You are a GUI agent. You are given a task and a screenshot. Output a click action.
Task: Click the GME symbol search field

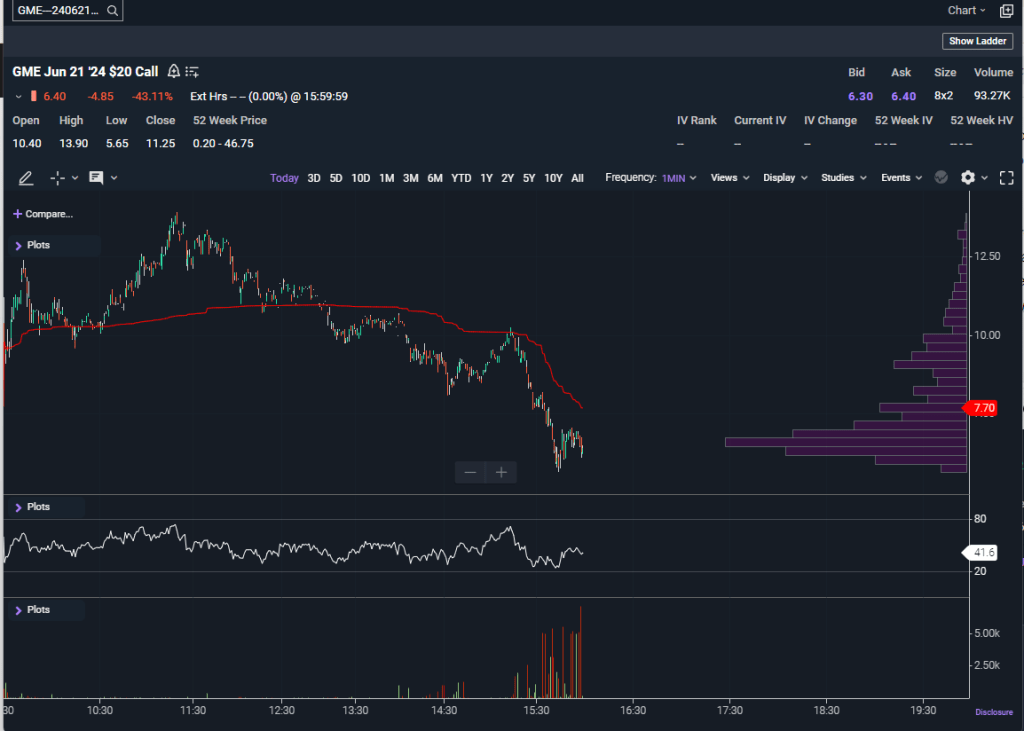pos(58,11)
